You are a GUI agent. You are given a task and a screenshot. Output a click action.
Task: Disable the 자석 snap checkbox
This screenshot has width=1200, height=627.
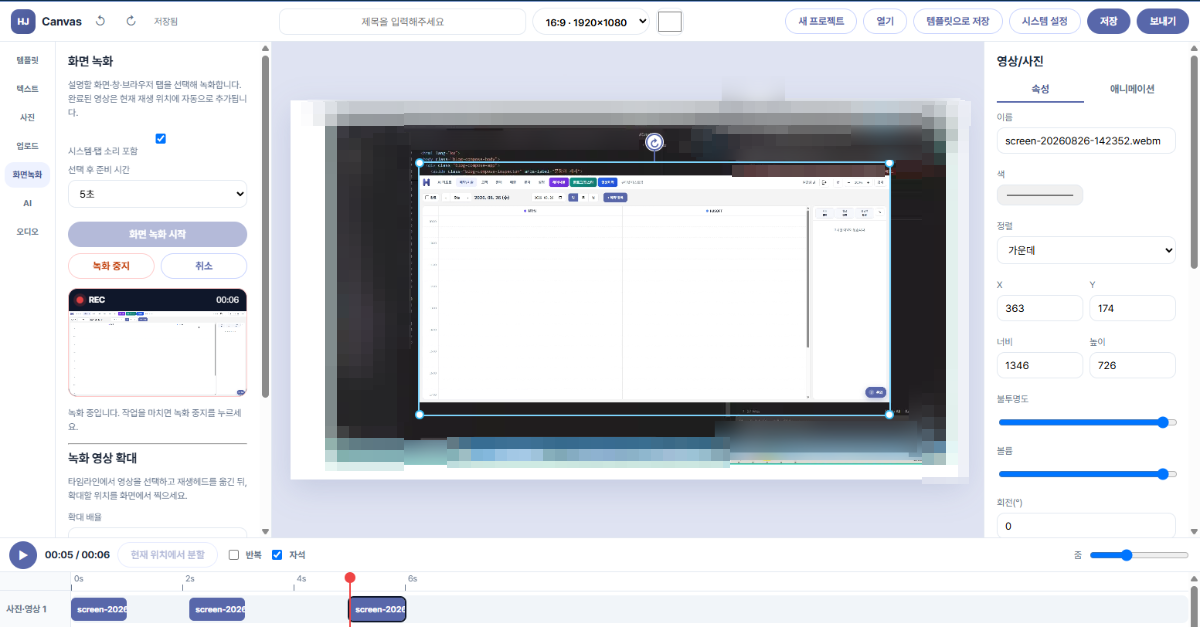277,554
